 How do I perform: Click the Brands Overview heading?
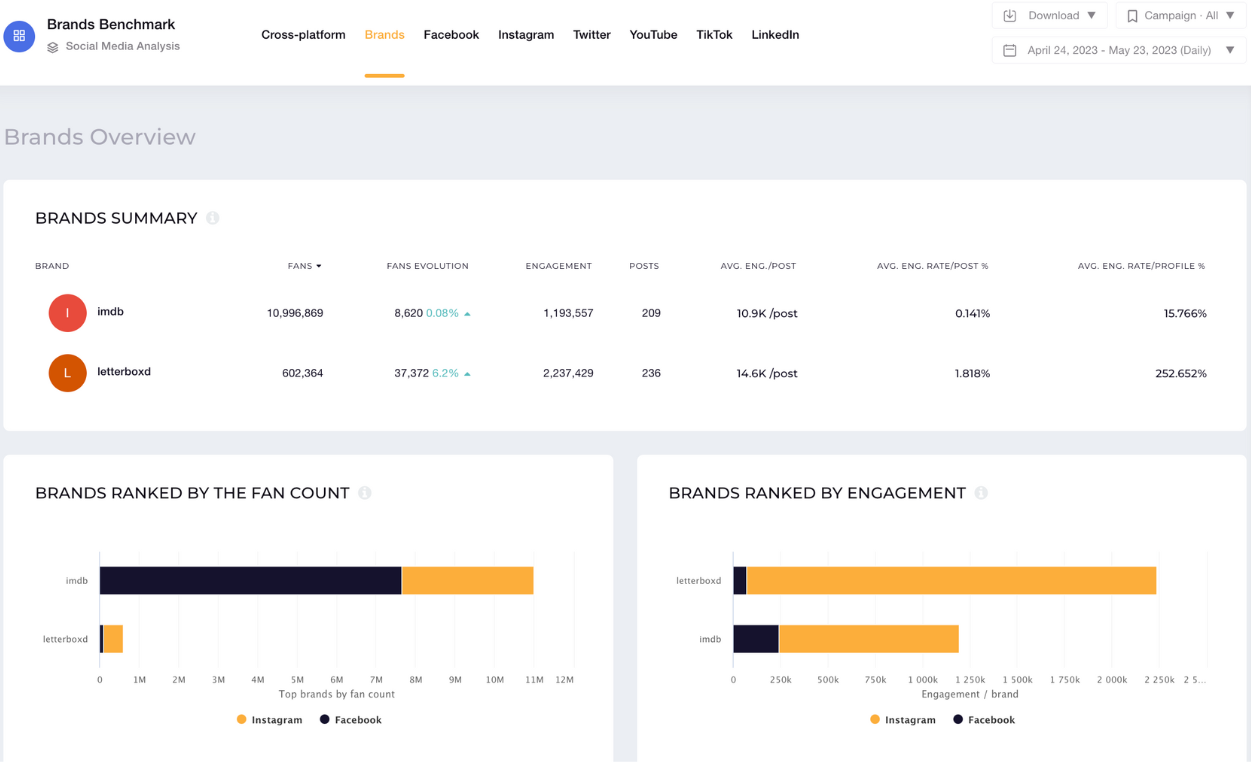(x=100, y=137)
